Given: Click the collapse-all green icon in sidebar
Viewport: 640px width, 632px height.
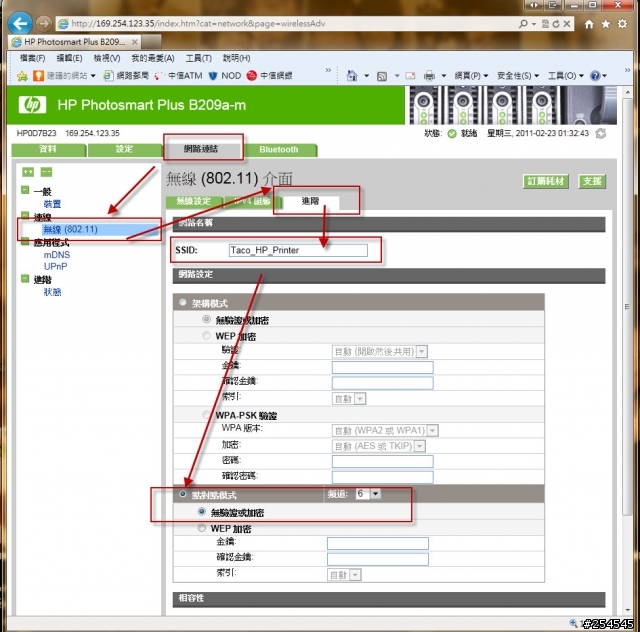Looking at the screenshot, I should 46,172.
